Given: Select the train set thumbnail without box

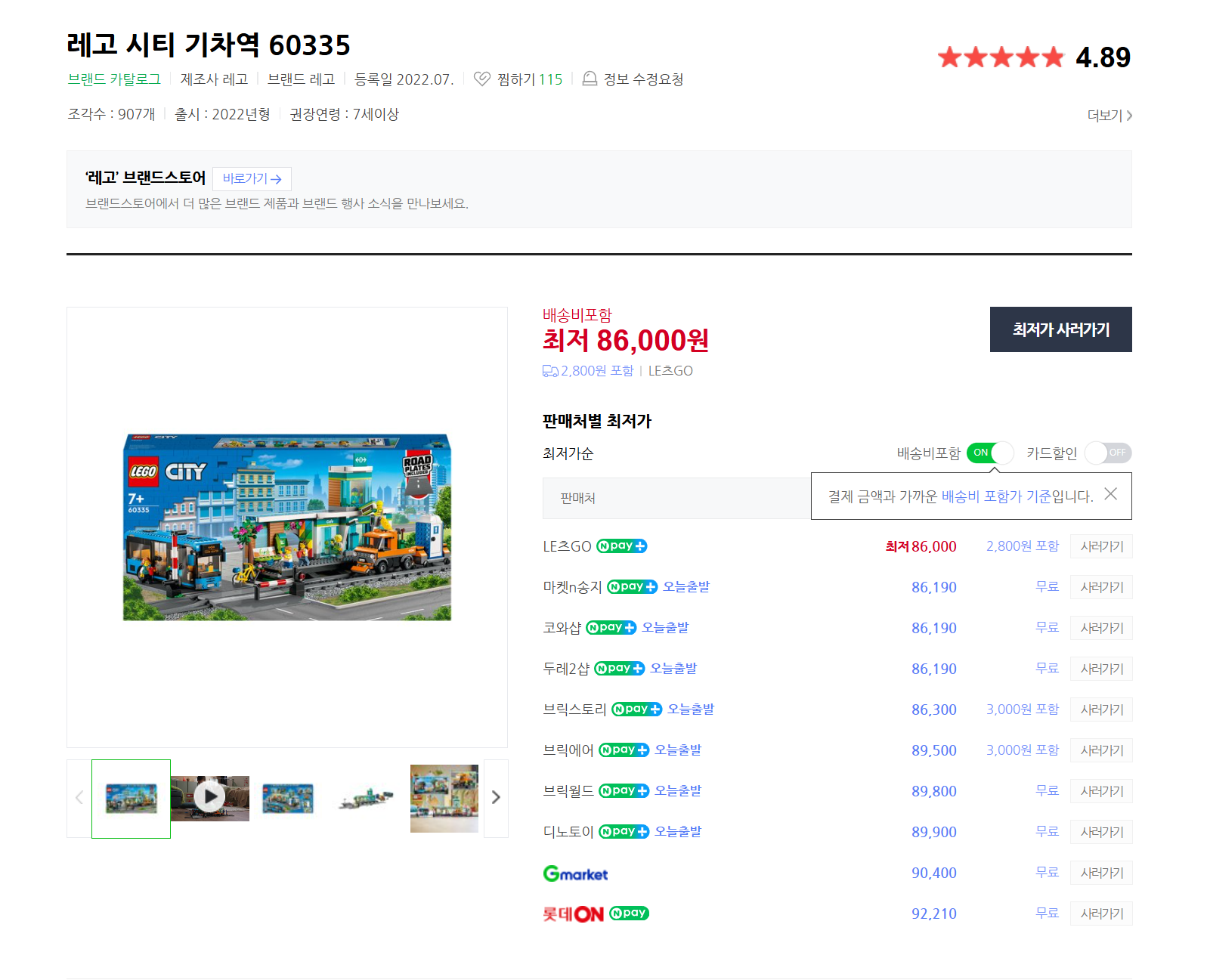Looking at the screenshot, I should click(x=366, y=799).
